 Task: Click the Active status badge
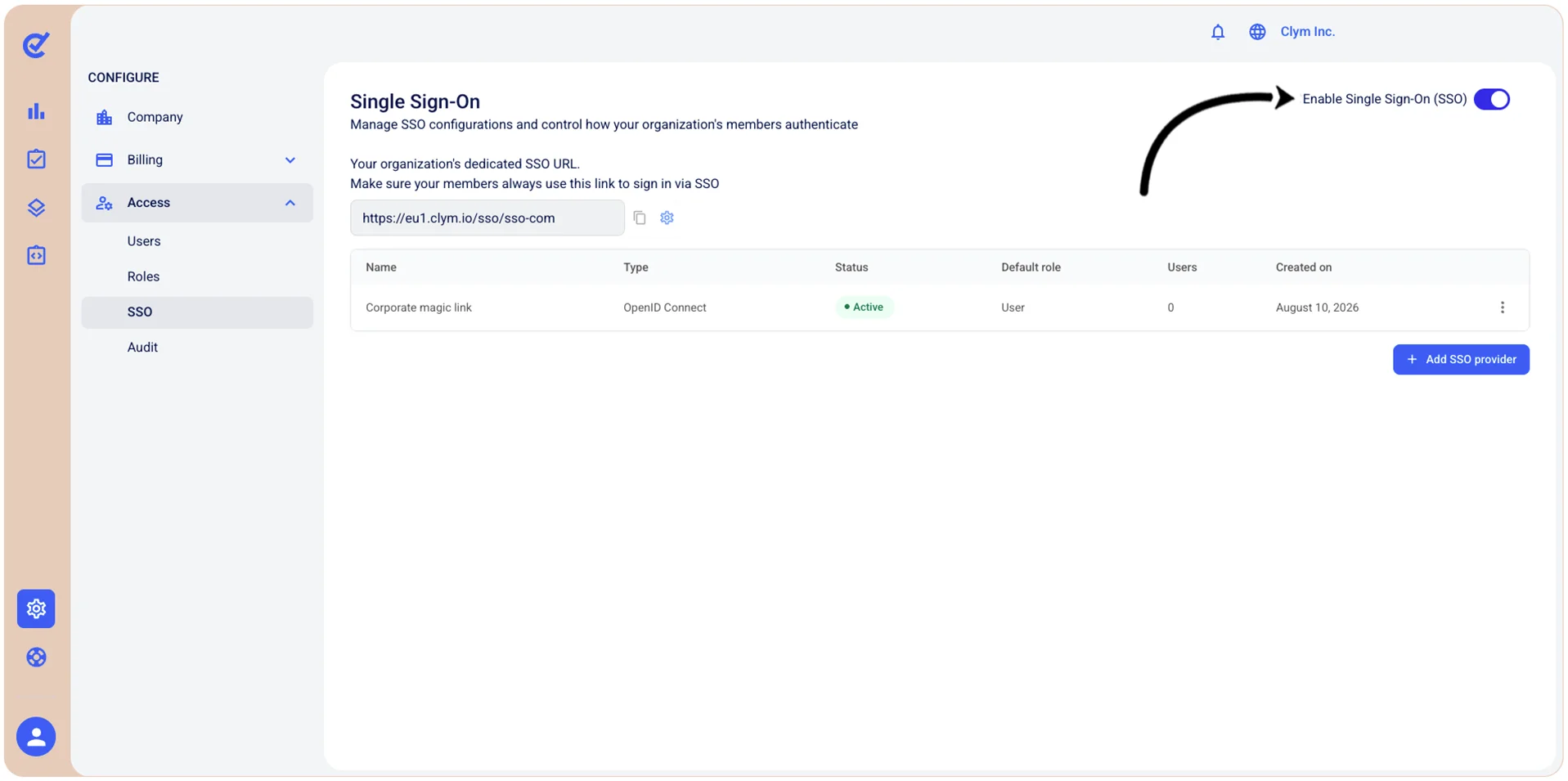click(864, 307)
